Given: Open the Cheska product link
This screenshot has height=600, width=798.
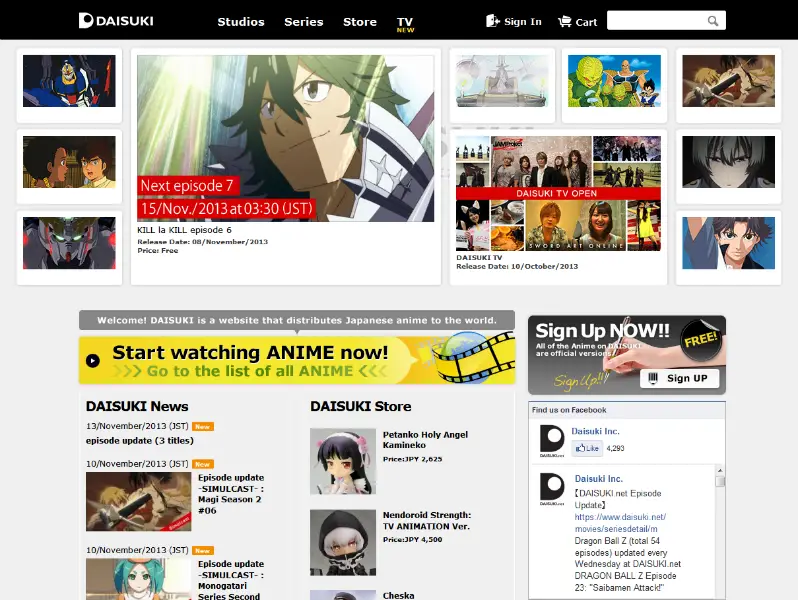Looking at the screenshot, I should click(398, 595).
